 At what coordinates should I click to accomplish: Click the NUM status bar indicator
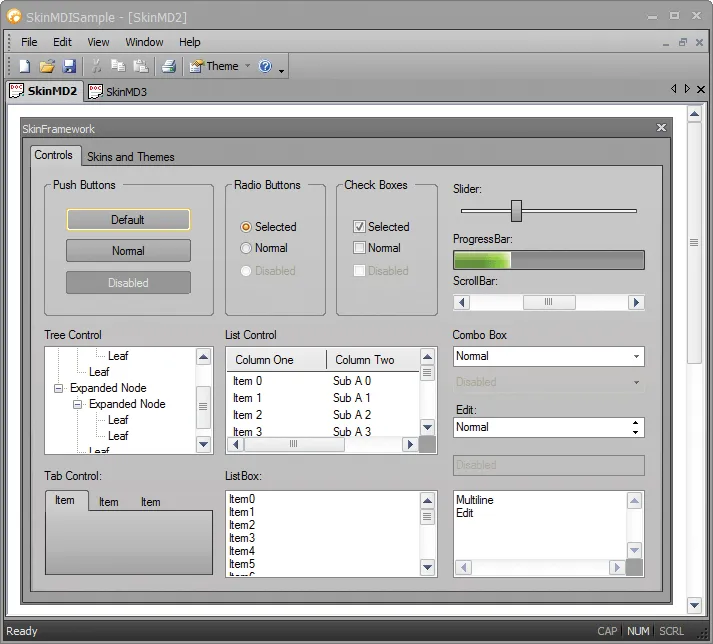click(x=638, y=631)
